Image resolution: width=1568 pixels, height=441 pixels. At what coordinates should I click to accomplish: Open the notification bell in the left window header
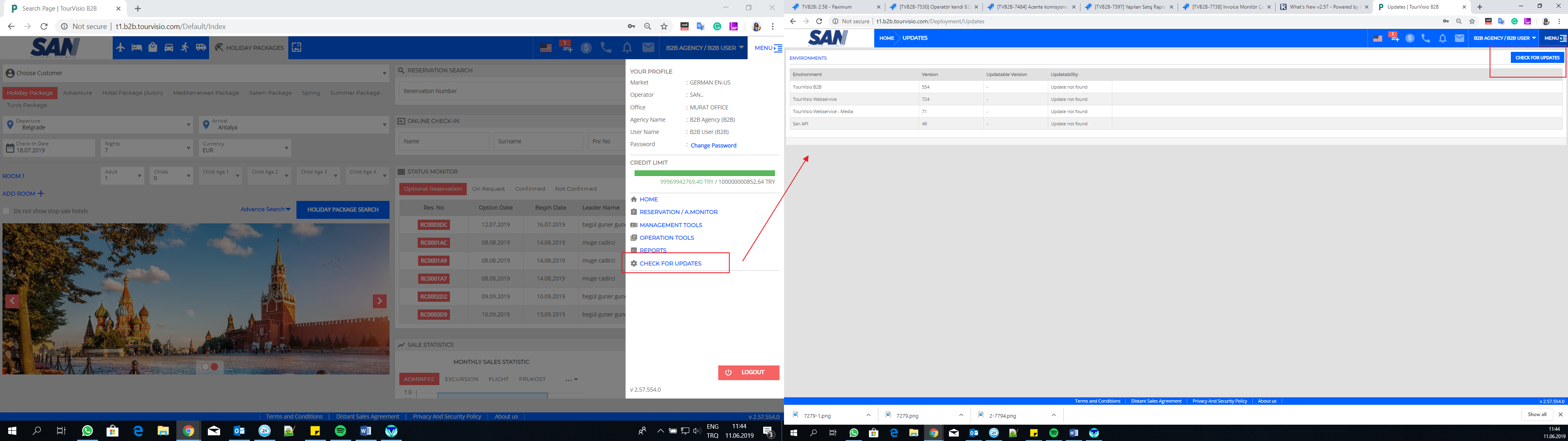[627, 47]
